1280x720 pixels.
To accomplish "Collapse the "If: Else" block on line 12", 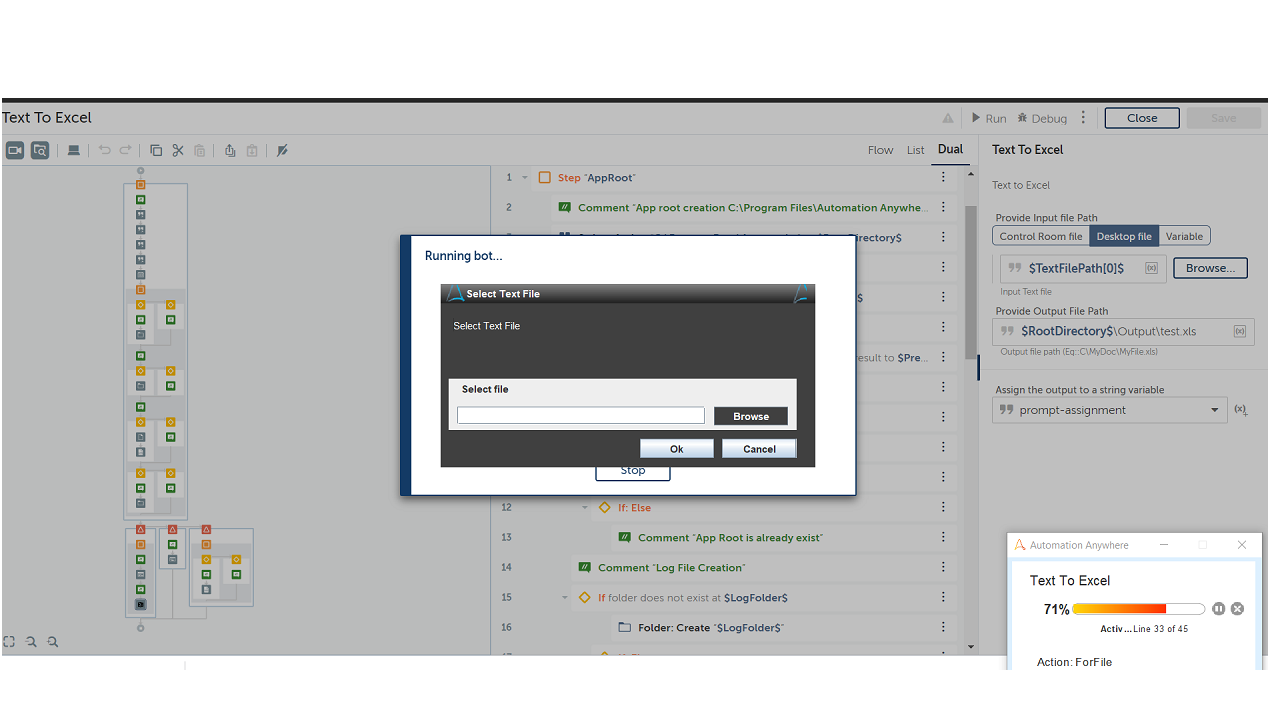I will (585, 508).
